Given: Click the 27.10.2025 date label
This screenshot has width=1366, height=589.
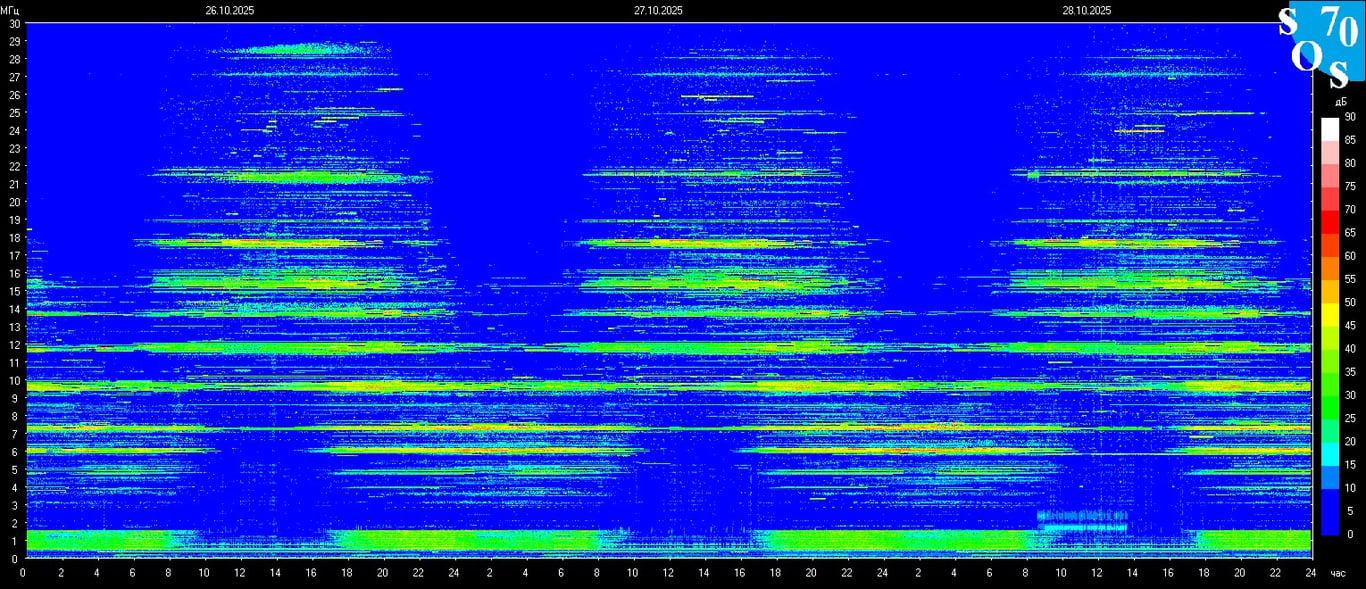Looking at the screenshot, I should pyautogui.click(x=658, y=10).
